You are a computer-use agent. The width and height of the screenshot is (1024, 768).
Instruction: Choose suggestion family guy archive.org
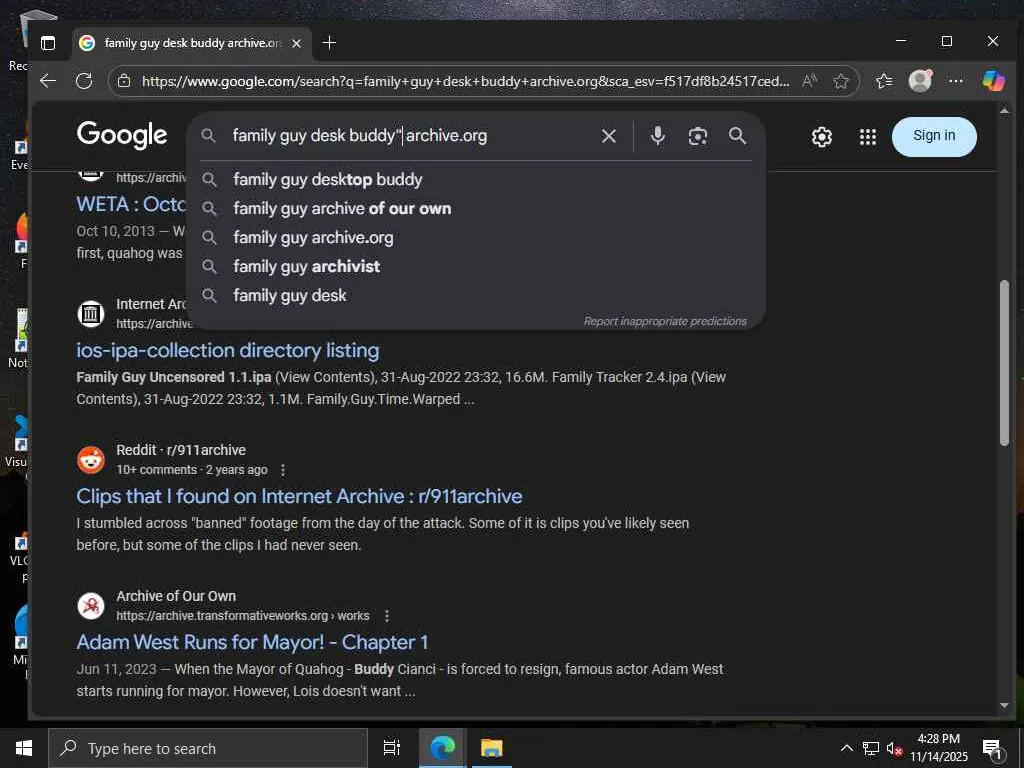click(x=475, y=238)
